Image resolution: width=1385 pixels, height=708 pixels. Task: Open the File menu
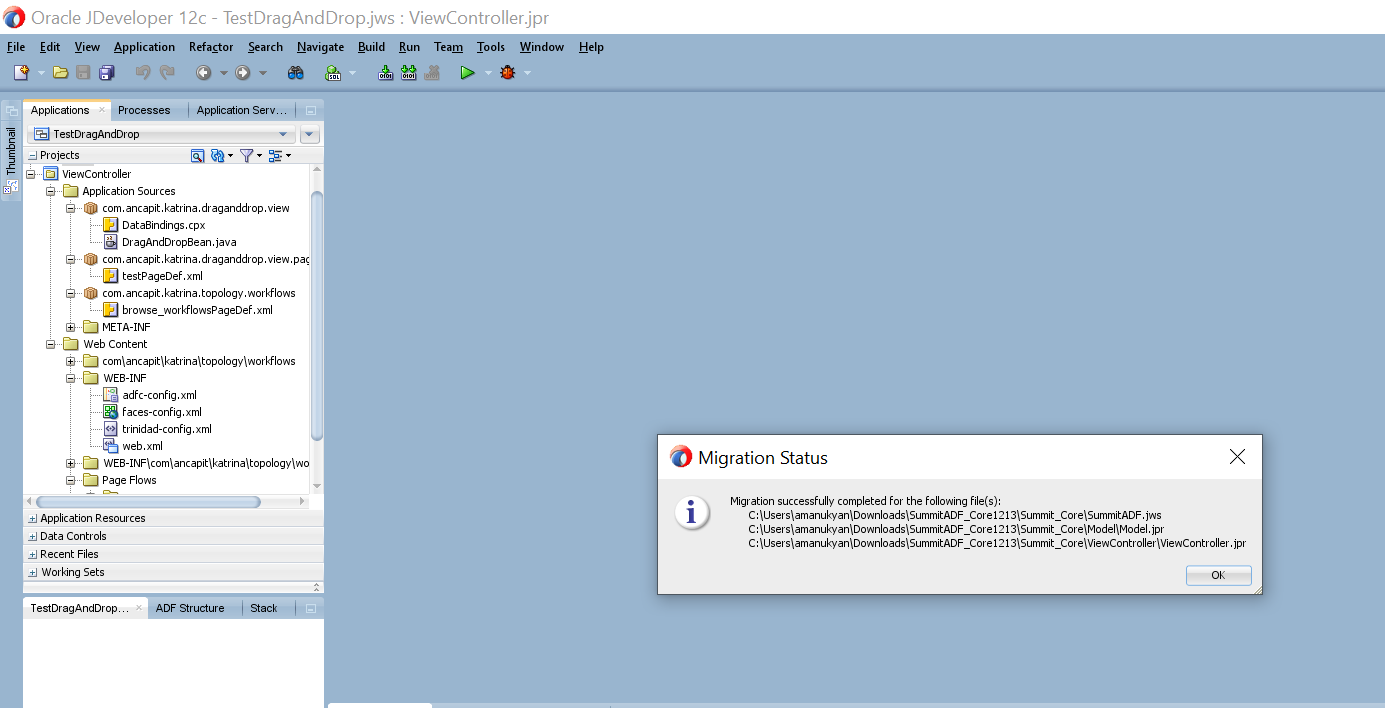[16, 47]
